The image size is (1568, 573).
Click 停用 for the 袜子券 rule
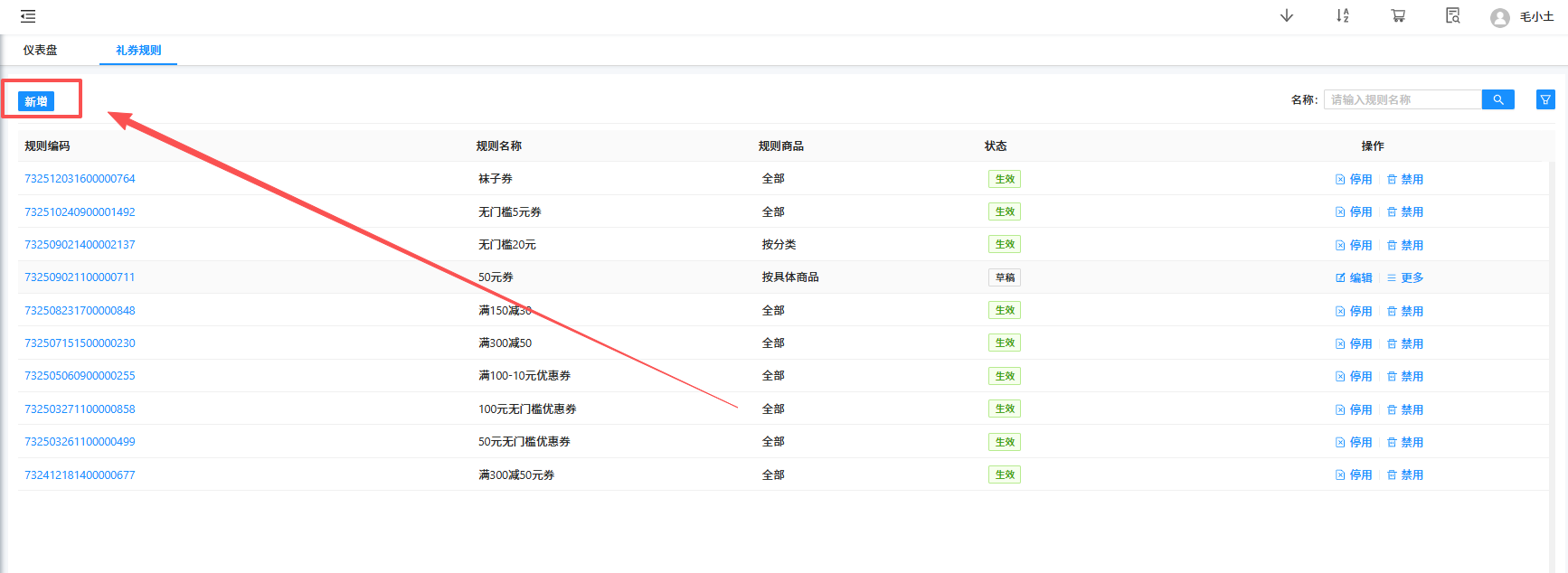pyautogui.click(x=1354, y=180)
